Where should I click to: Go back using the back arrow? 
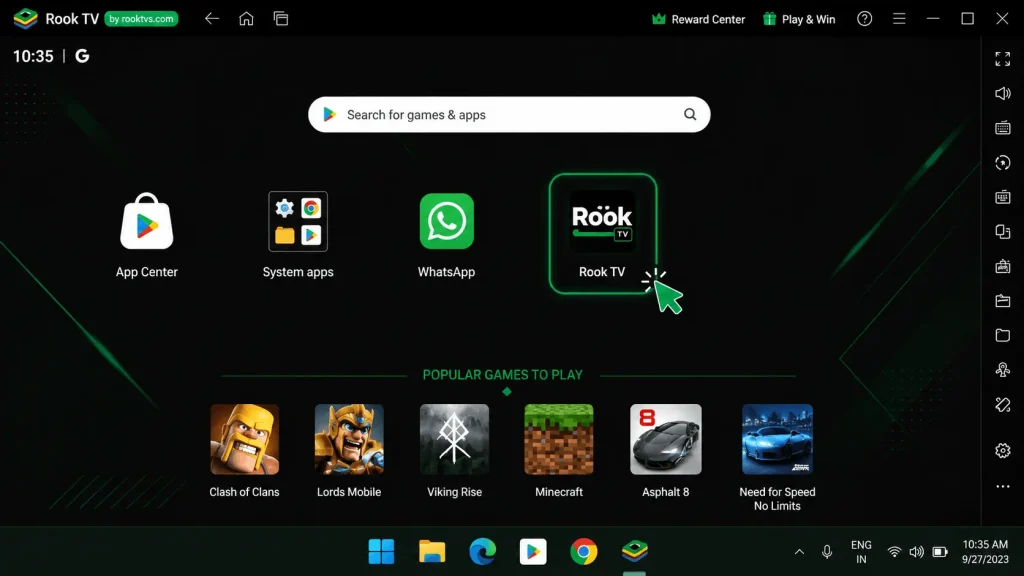tap(212, 19)
